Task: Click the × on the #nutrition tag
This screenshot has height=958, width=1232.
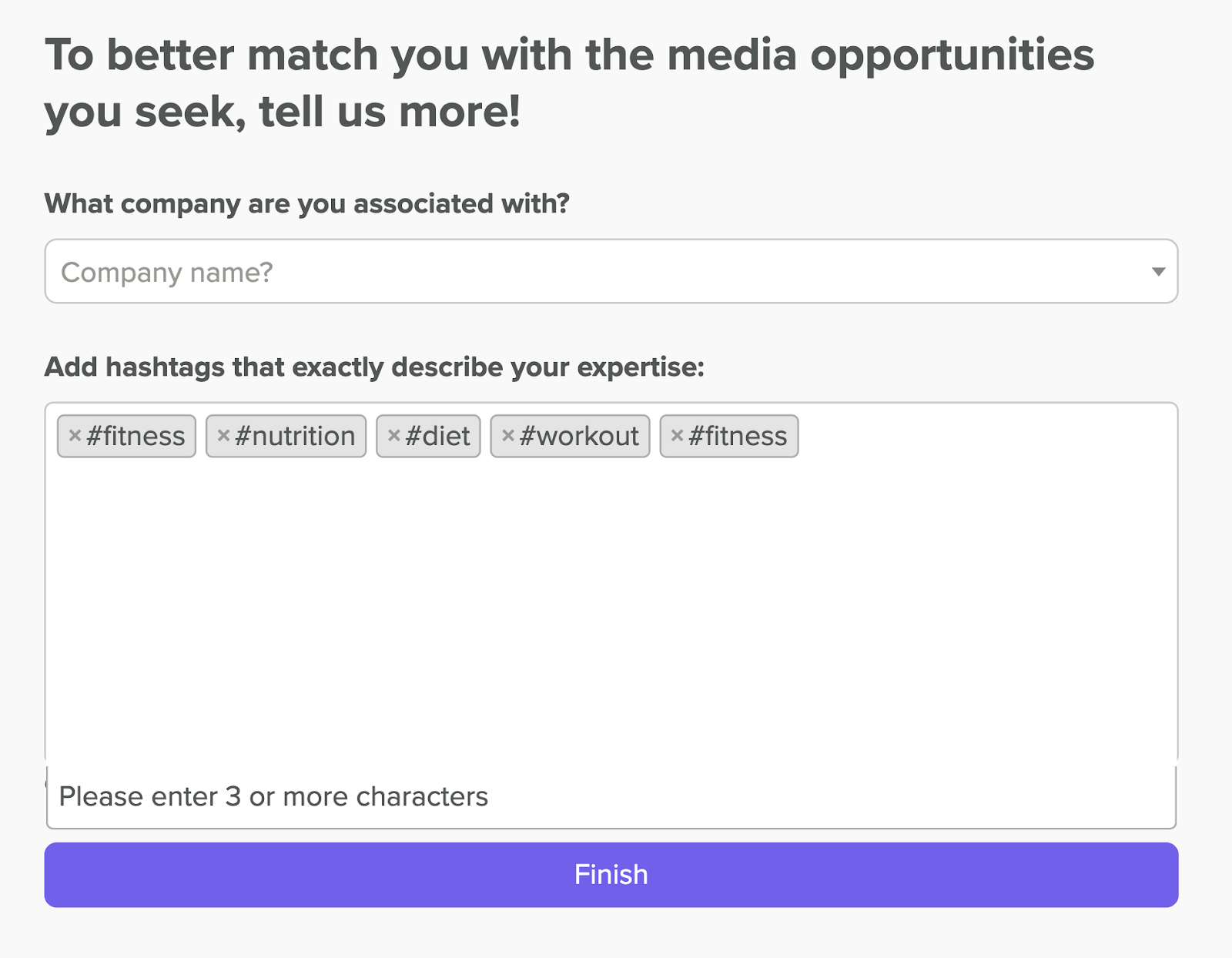Action: click(224, 435)
